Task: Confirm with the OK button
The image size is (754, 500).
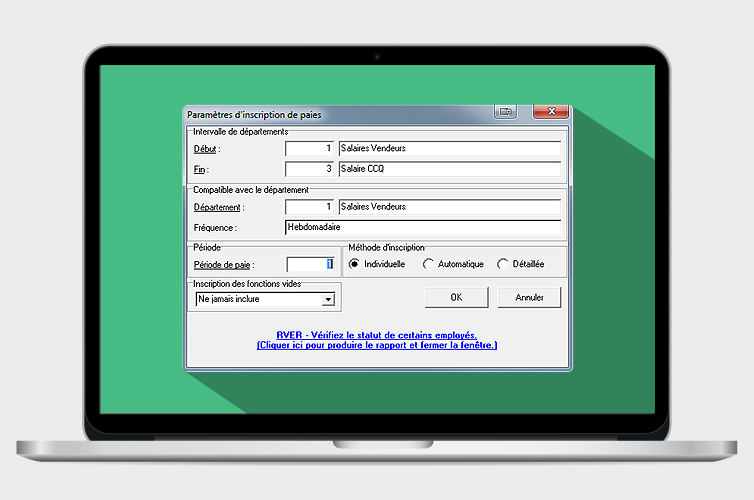Action: [456, 298]
